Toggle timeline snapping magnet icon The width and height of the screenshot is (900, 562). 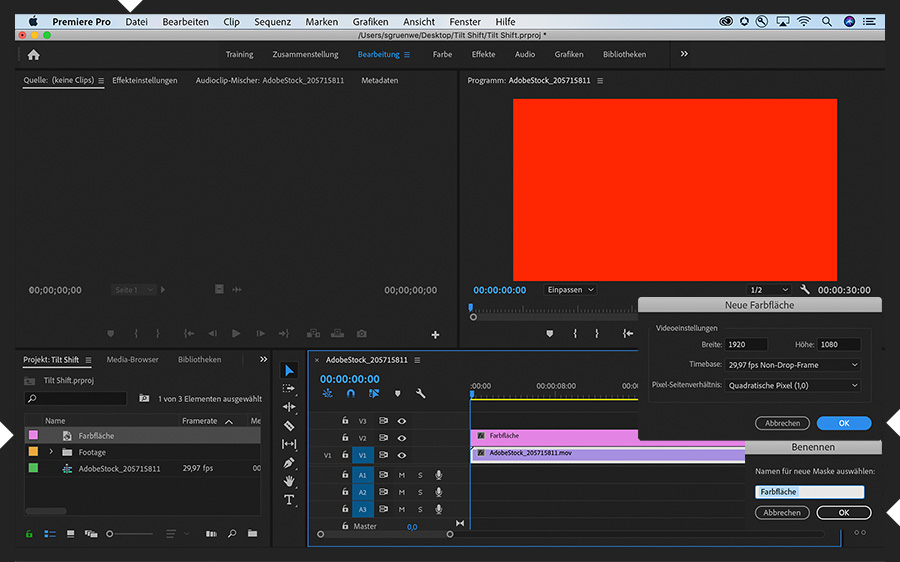pyautogui.click(x=351, y=394)
